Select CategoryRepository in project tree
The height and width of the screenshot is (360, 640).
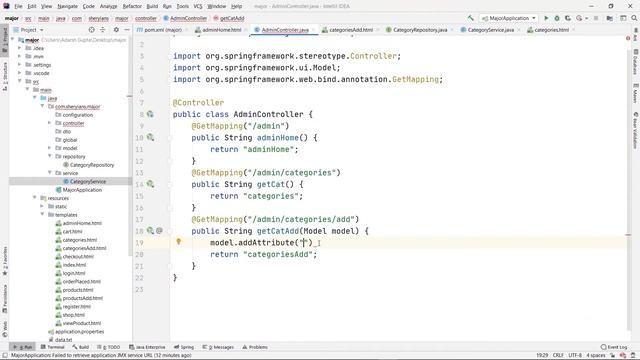coord(92,165)
